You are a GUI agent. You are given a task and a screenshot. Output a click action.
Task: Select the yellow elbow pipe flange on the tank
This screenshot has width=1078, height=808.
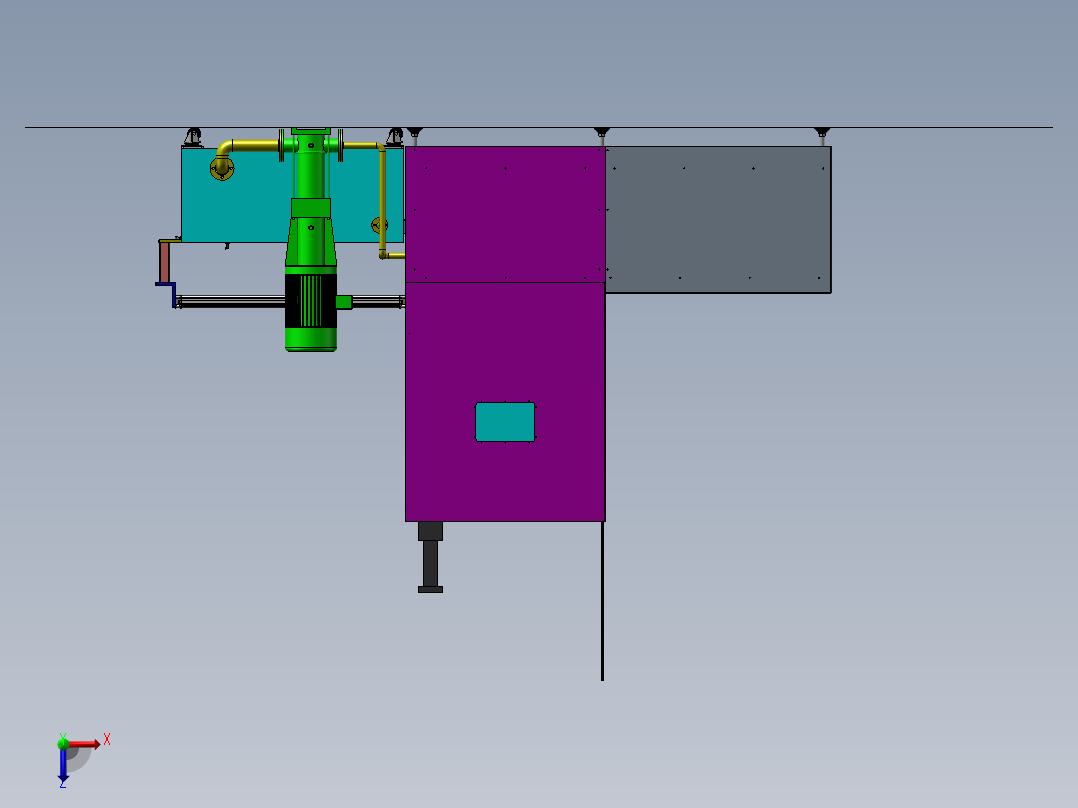click(222, 168)
